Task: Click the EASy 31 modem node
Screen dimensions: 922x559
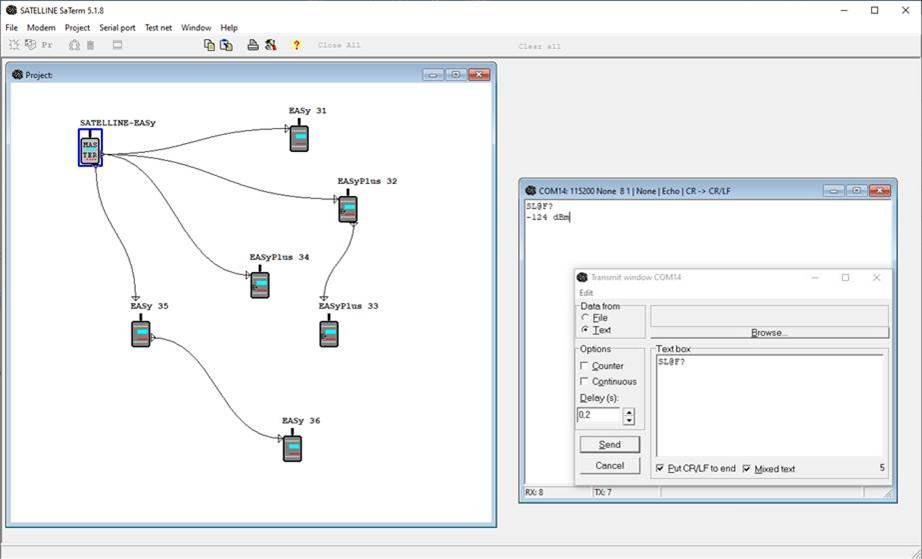Action: (298, 137)
